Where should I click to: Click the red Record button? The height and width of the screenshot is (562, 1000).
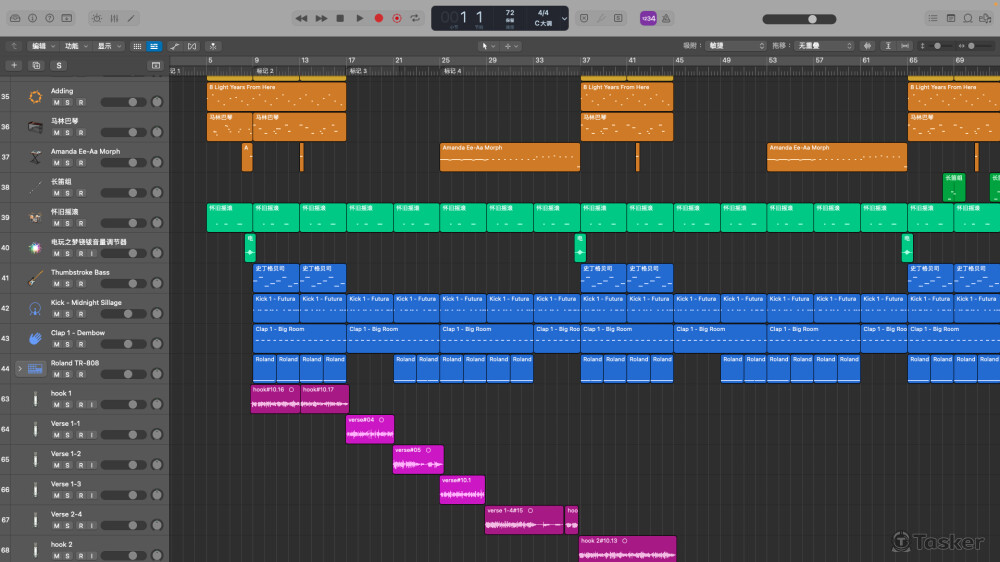click(x=379, y=18)
